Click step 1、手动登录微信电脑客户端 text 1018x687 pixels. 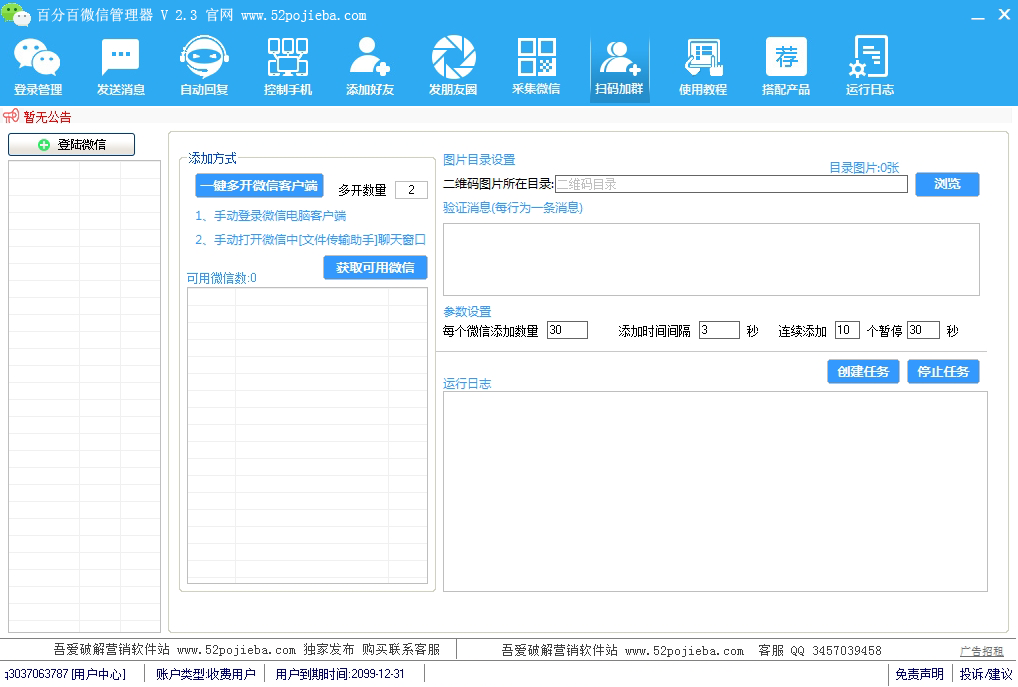[x=271, y=216]
